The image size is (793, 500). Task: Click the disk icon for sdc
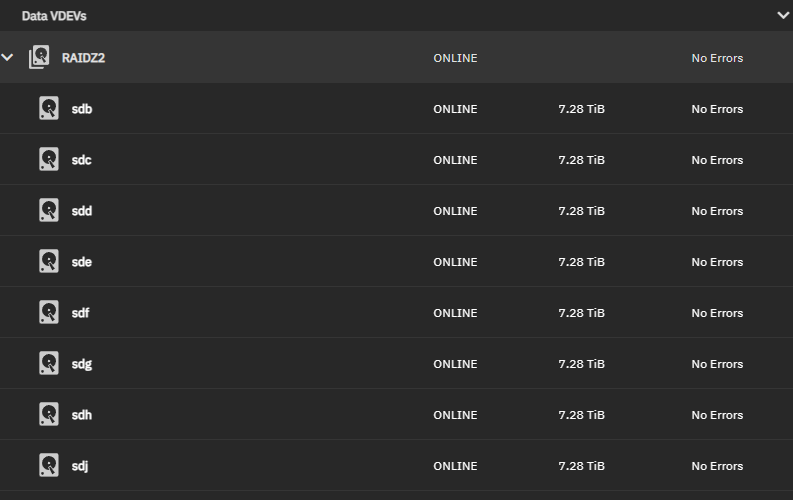tap(49, 159)
